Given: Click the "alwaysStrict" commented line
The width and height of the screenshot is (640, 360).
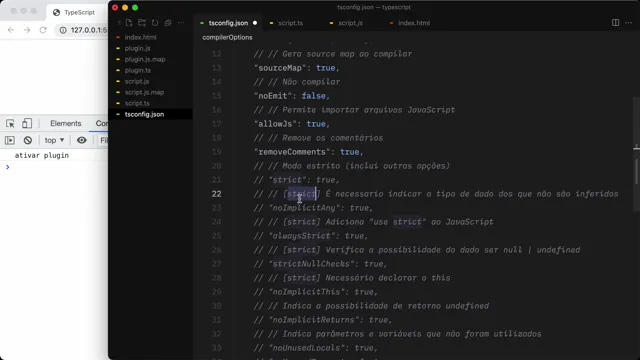Looking at the screenshot, I should [x=311, y=236].
